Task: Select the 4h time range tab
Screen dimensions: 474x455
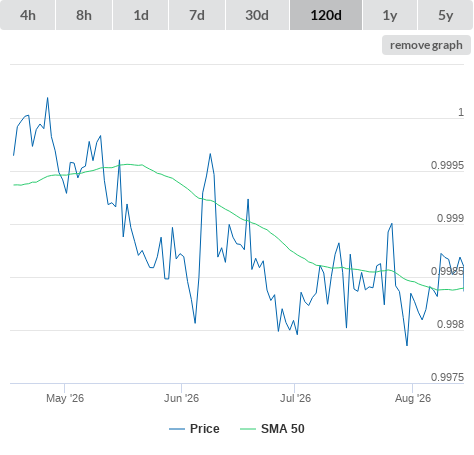Action: (28, 15)
